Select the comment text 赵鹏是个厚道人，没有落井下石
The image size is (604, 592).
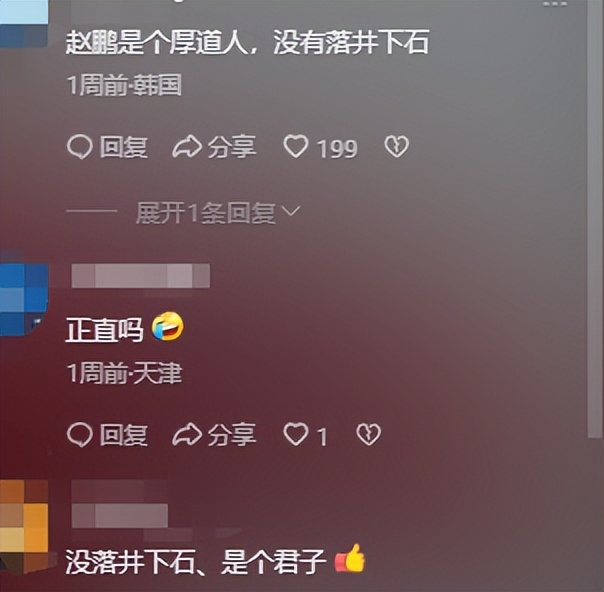coord(247,42)
